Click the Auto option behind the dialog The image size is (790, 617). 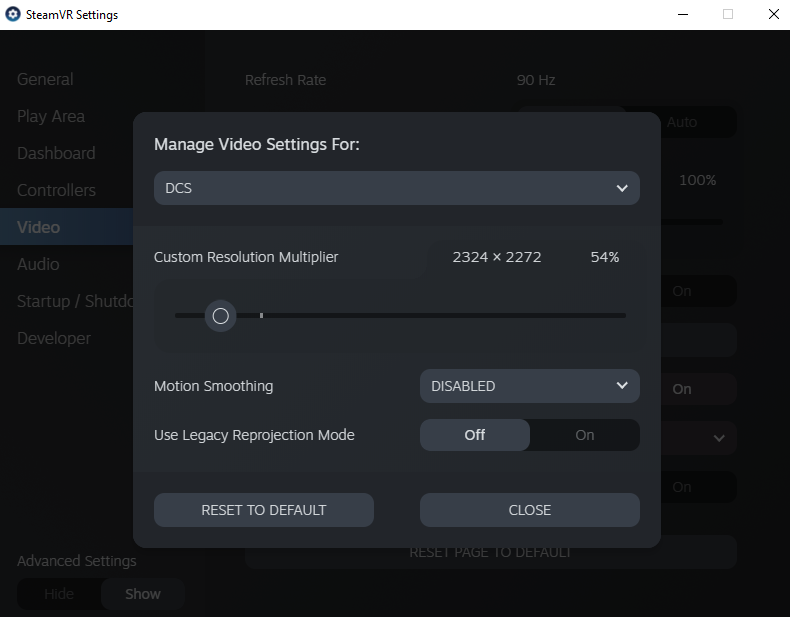coord(682,122)
